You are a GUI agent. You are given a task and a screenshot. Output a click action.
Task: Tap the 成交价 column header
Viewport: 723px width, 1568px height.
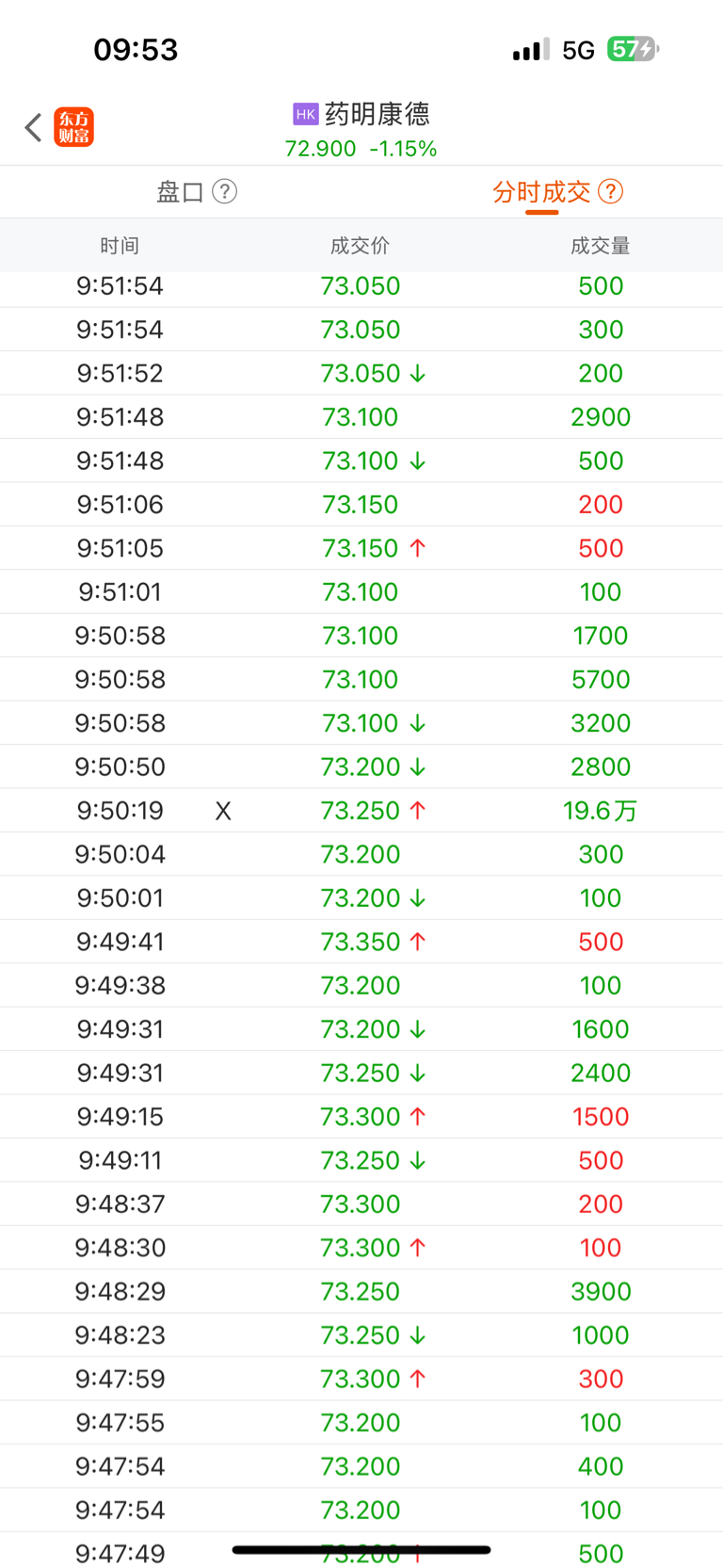(360, 246)
